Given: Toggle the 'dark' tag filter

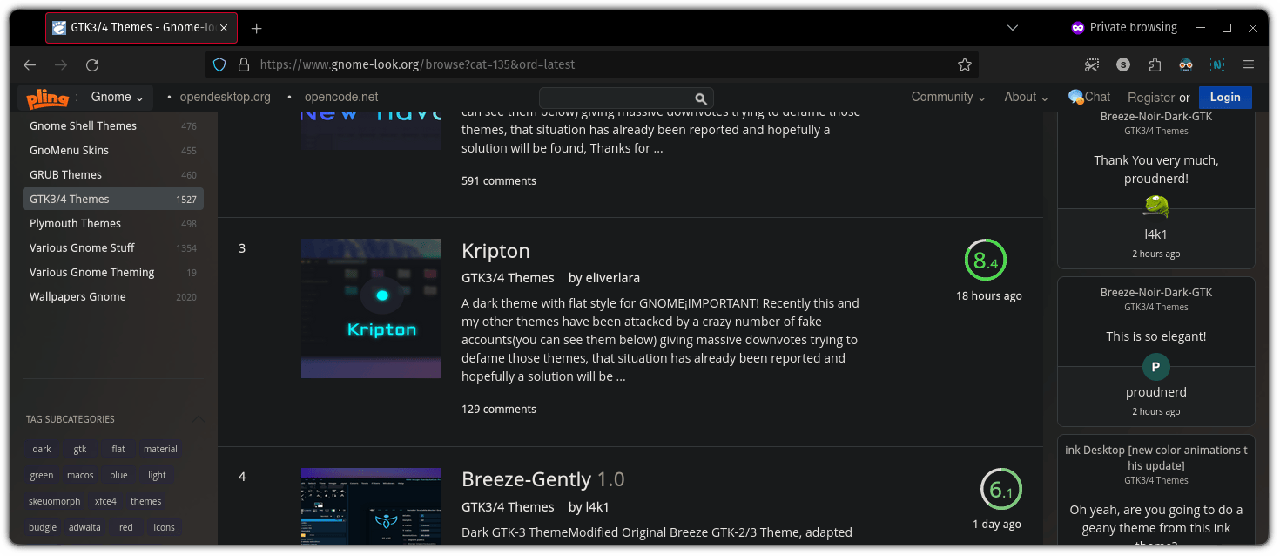Looking at the screenshot, I should [x=42, y=449].
